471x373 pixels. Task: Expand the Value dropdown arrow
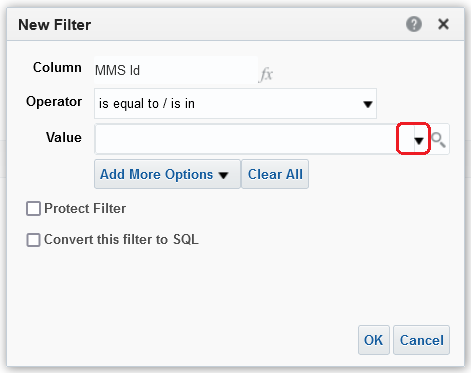coord(419,141)
